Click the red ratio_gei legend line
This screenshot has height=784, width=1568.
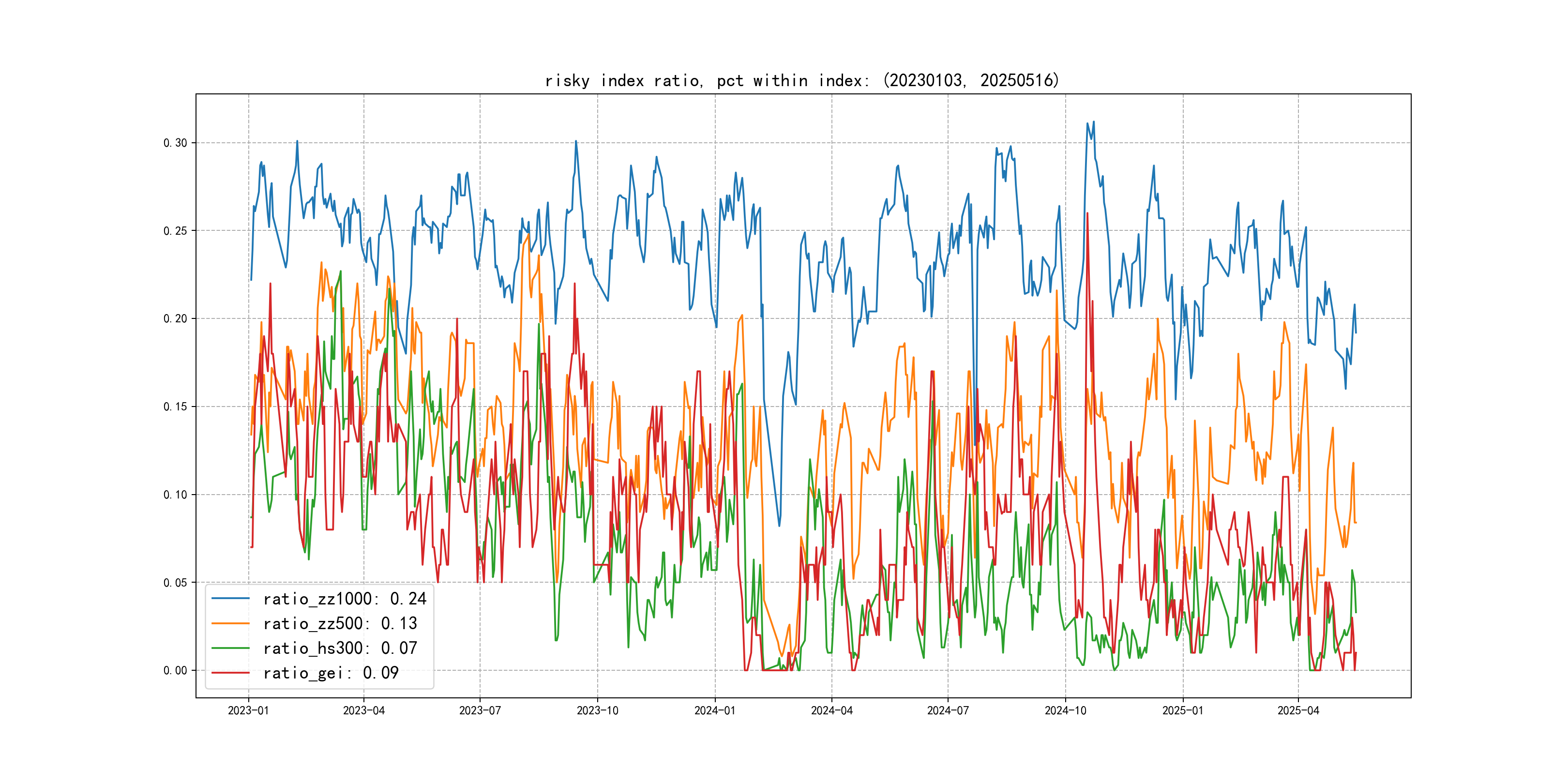tap(230, 673)
